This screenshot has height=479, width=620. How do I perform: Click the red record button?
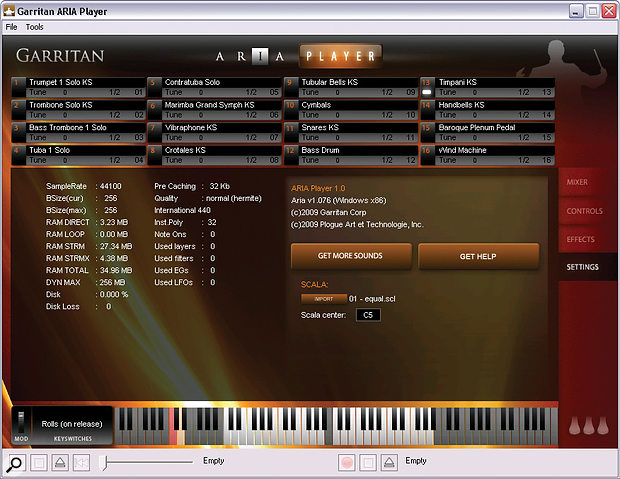347,462
